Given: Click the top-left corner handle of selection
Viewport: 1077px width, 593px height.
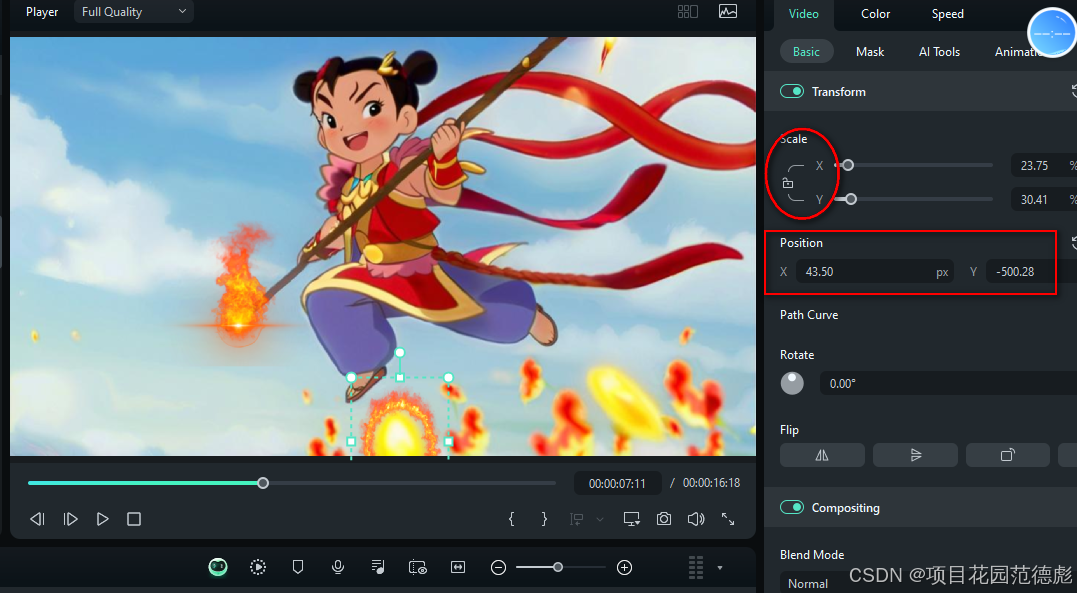Looking at the screenshot, I should click(351, 377).
